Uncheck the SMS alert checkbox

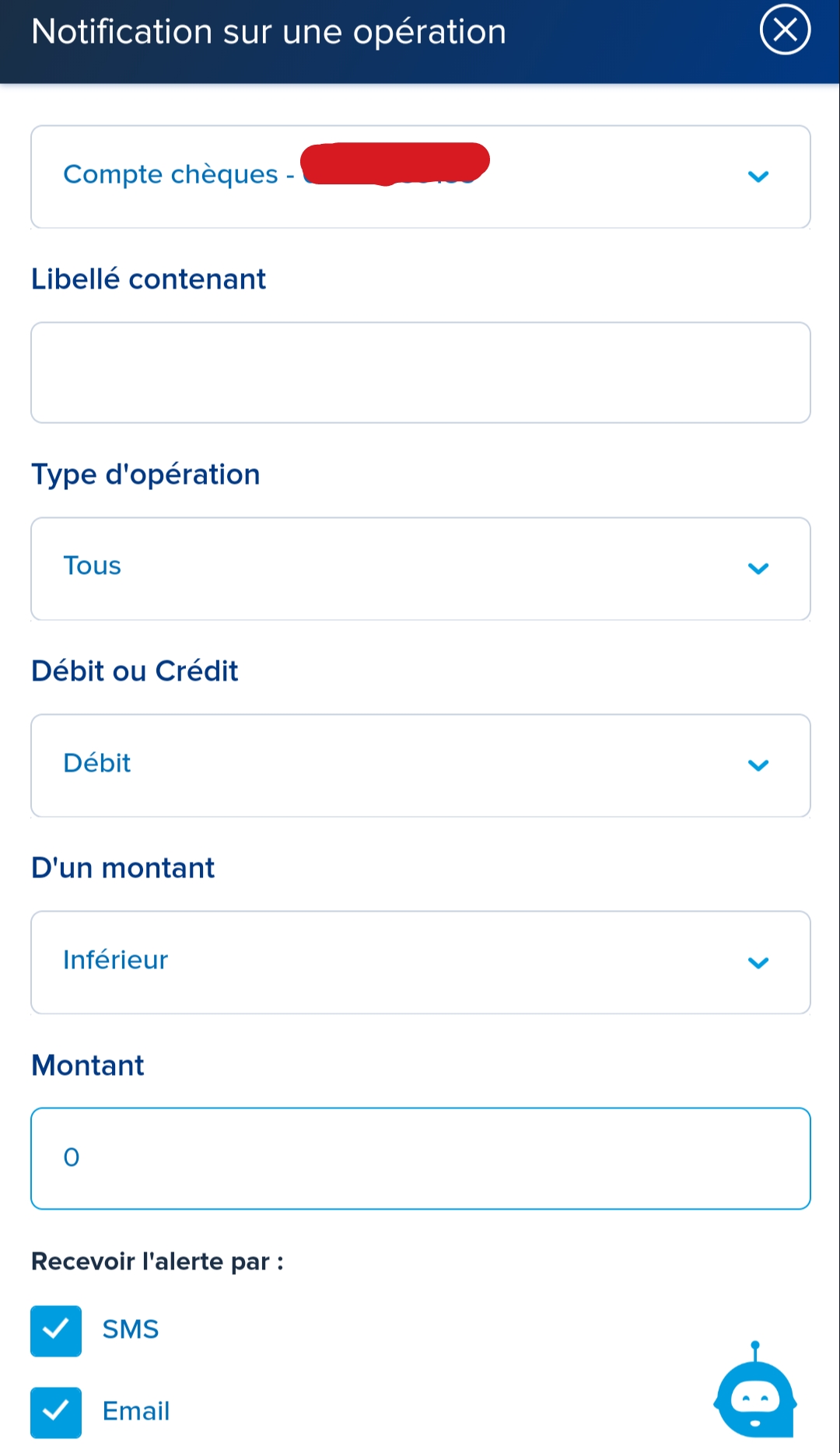(x=56, y=1330)
